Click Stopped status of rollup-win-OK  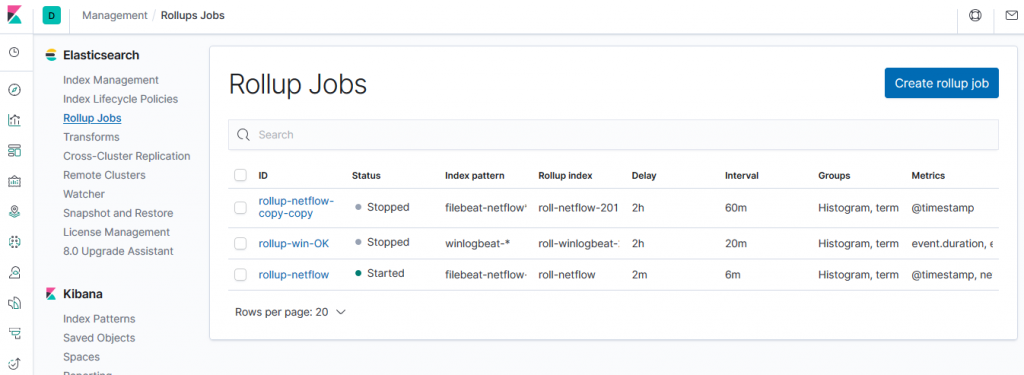[382, 242]
